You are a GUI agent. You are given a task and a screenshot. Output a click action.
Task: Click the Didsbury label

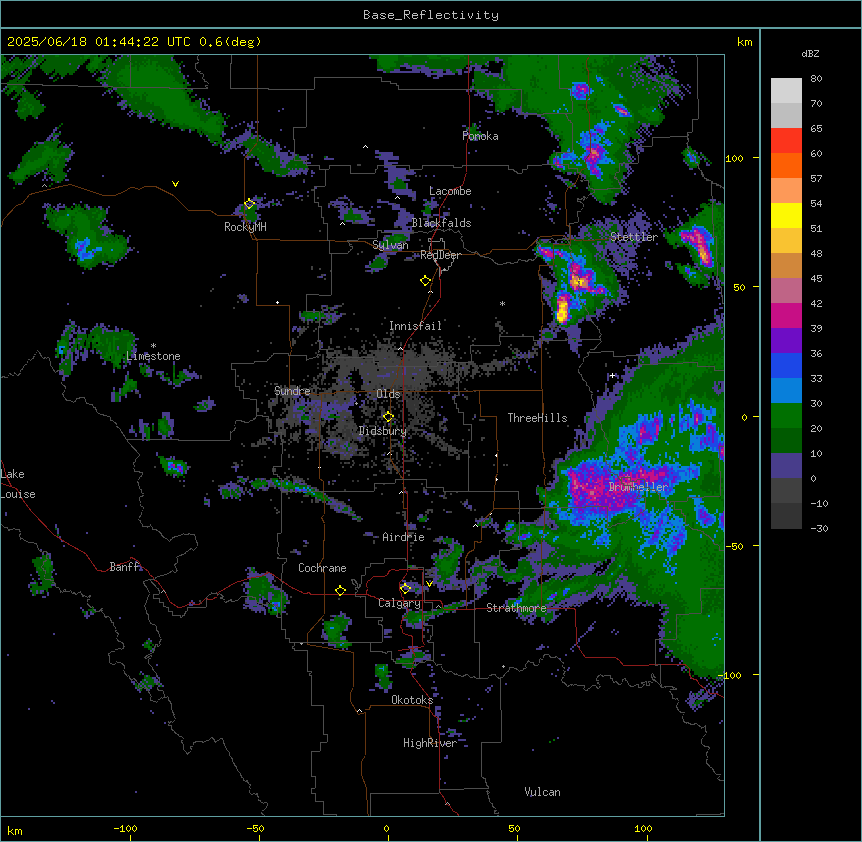[x=383, y=431]
